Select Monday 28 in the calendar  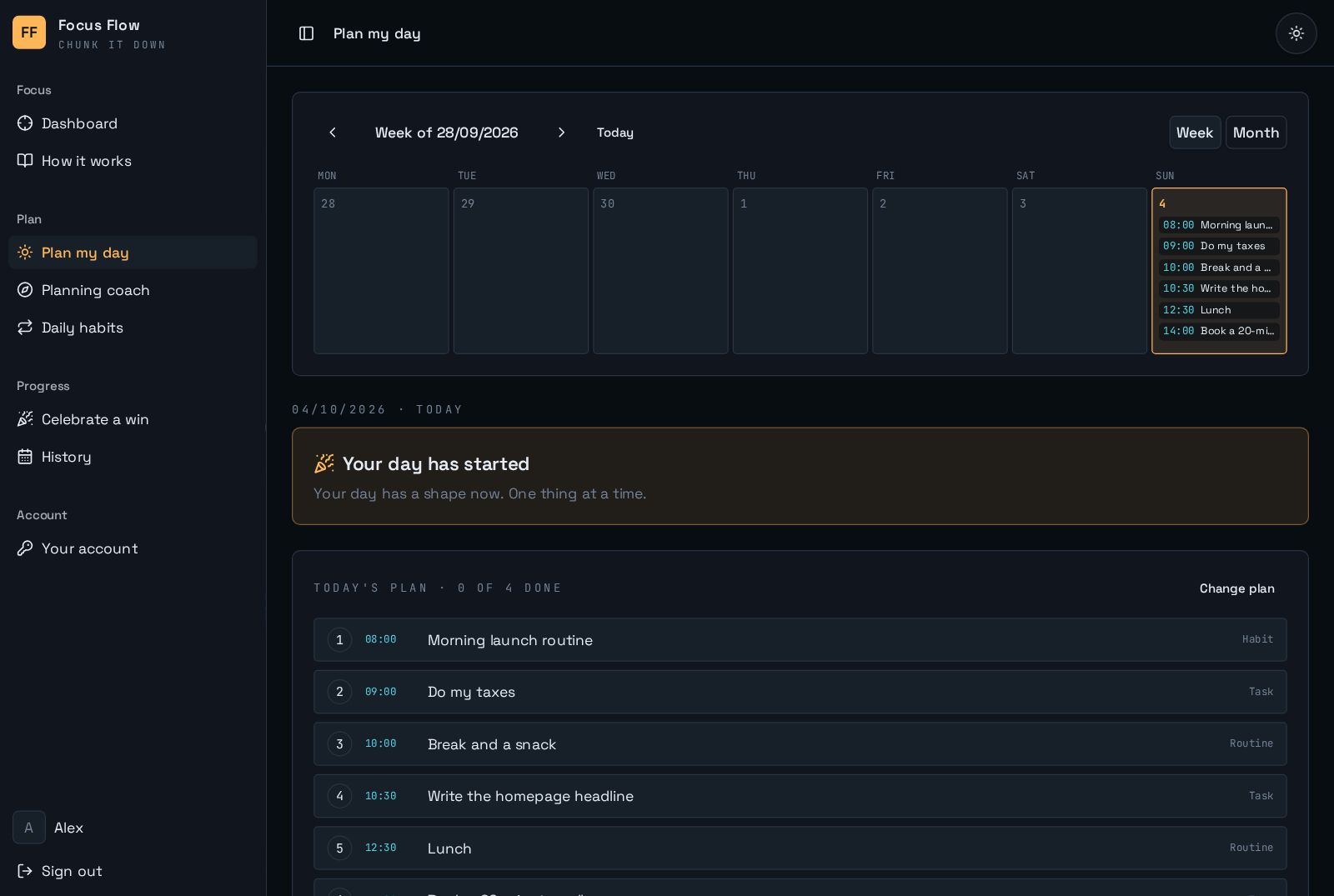[x=381, y=271]
